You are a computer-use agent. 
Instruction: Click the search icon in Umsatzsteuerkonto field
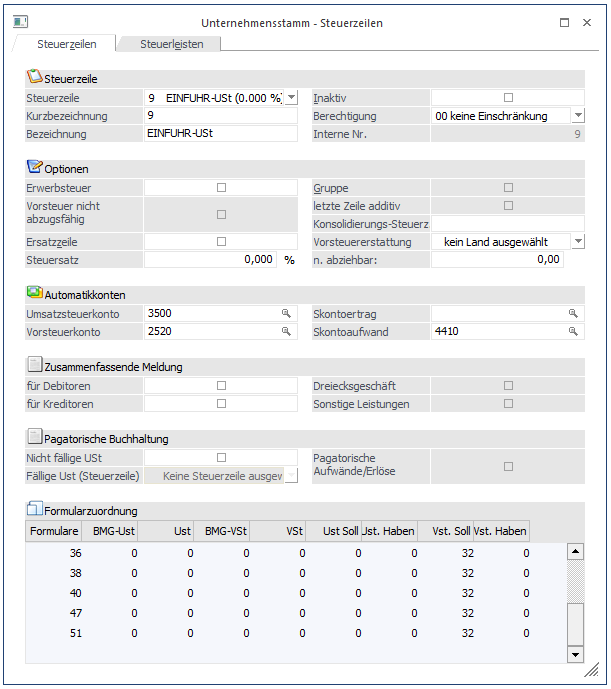(x=287, y=314)
